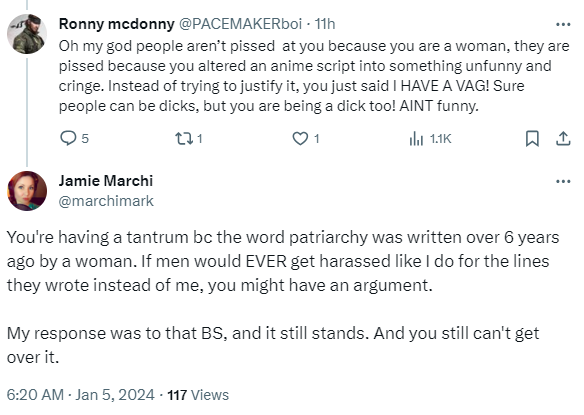This screenshot has height=415, width=584.
Task: Open more options on Ronny's tweet
Action: (563, 25)
